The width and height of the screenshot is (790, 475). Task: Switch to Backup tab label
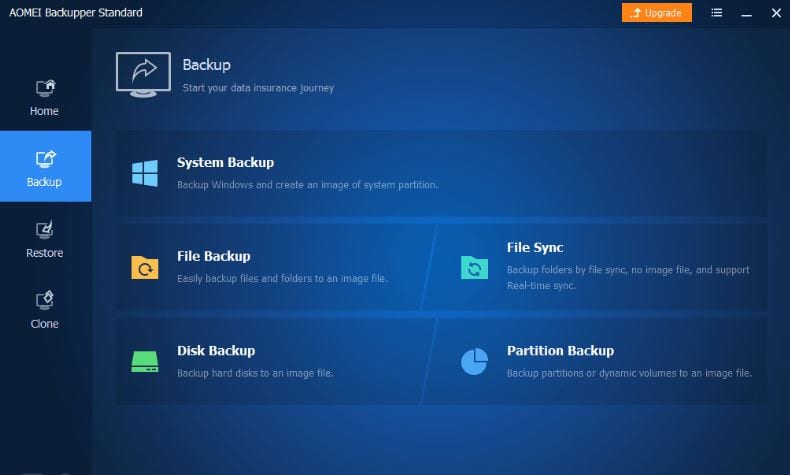44,182
